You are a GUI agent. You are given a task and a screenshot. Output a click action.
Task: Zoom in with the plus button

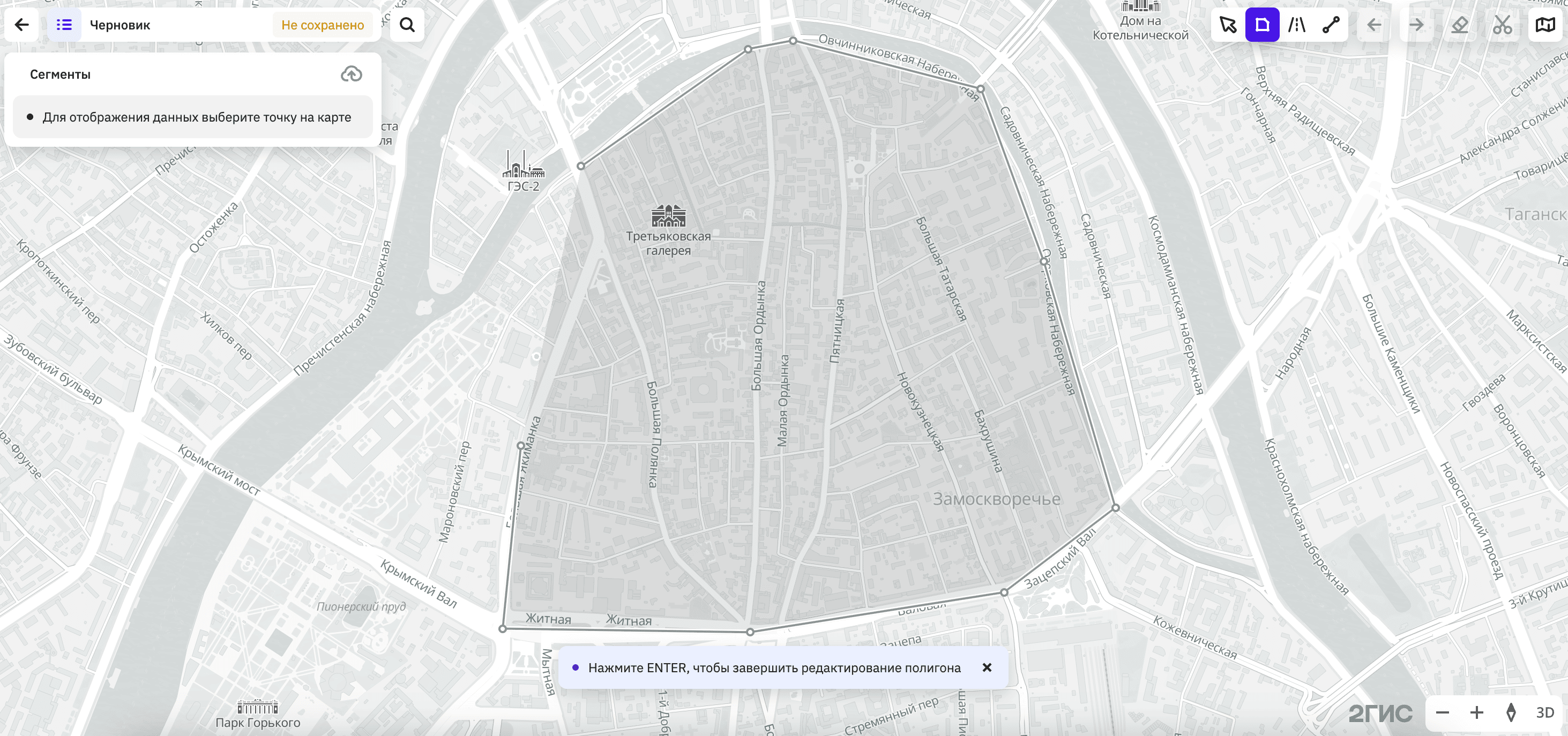[1477, 712]
